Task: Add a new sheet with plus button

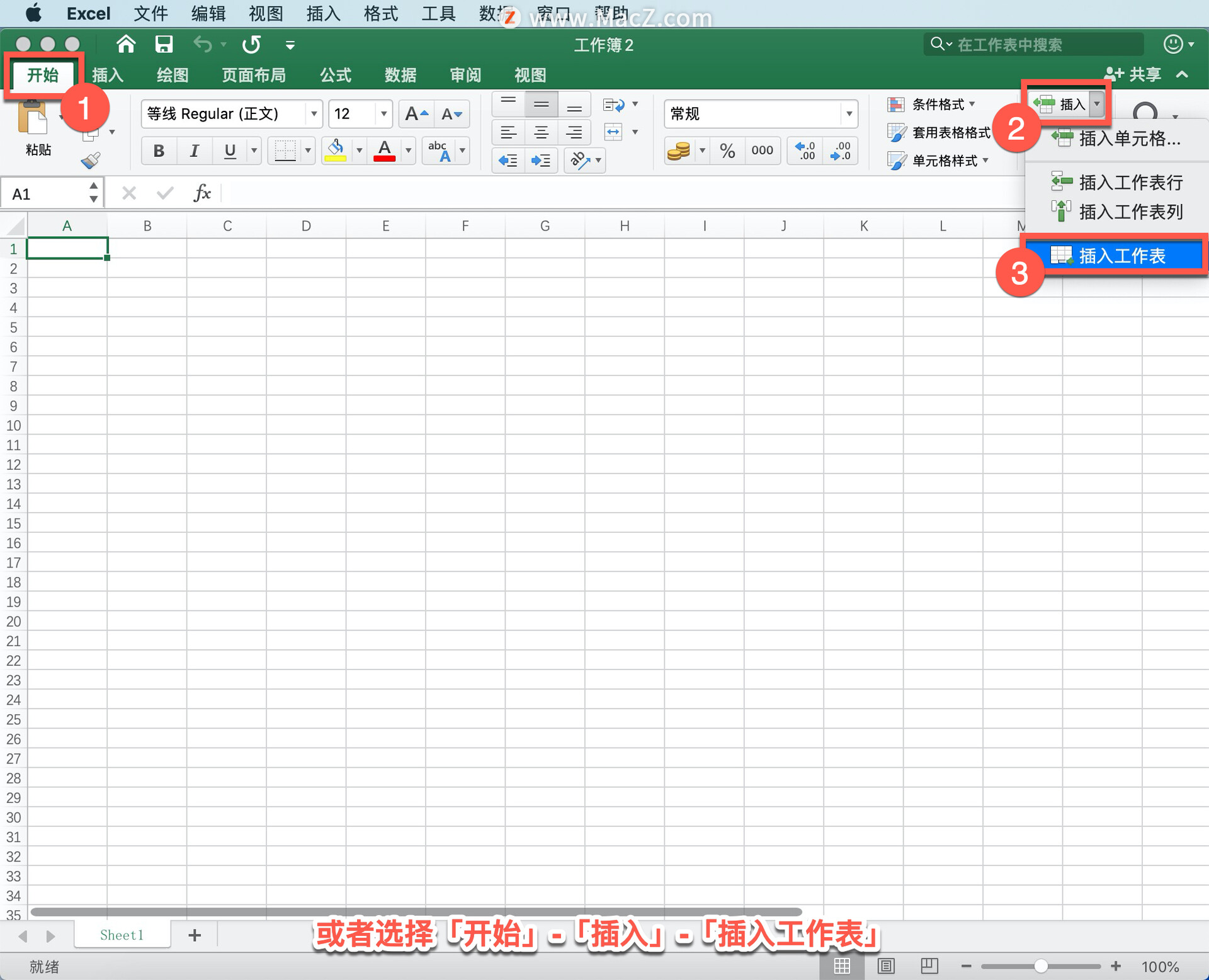Action: pyautogui.click(x=195, y=935)
